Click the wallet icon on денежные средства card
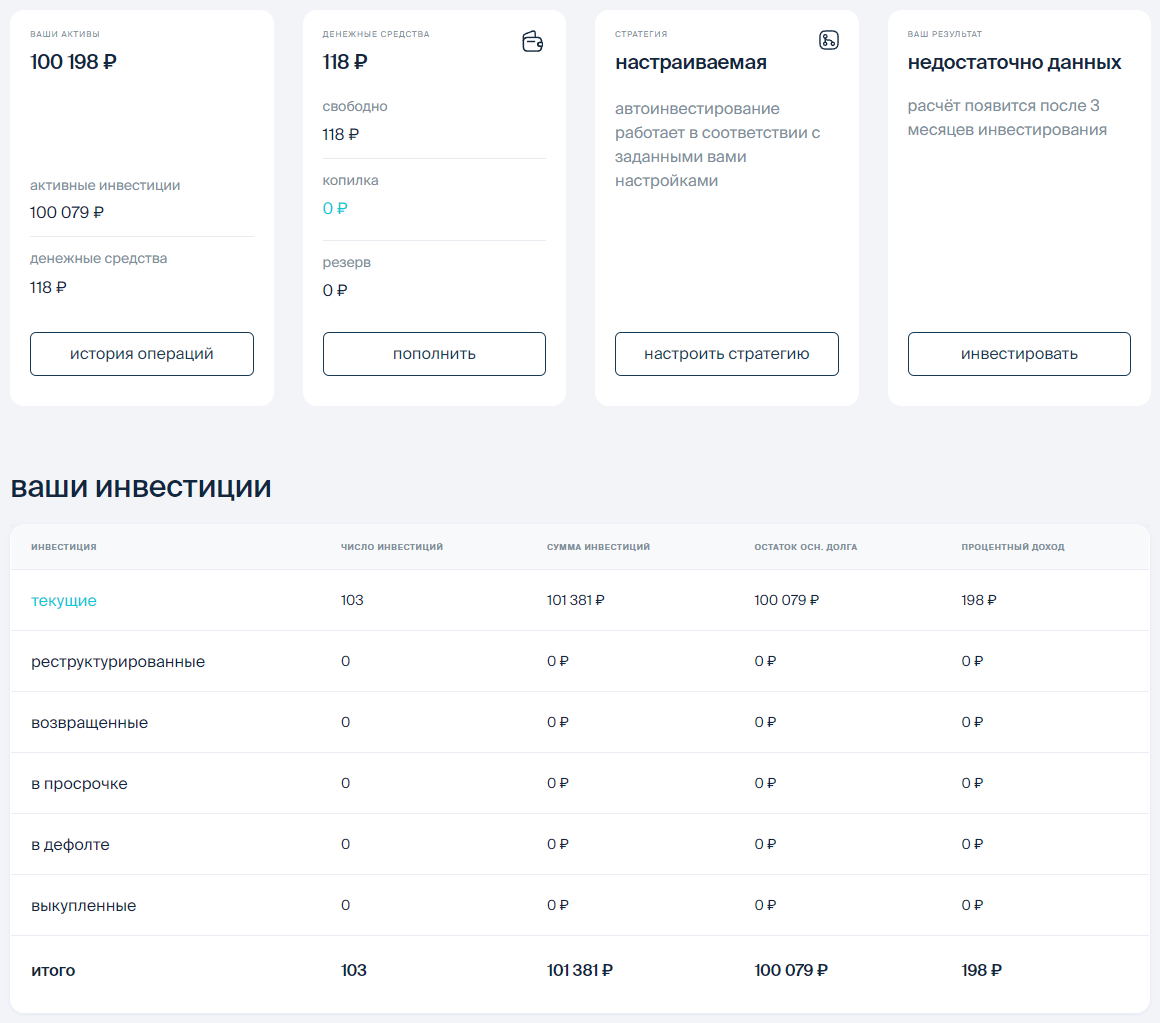The image size is (1160, 1023). pyautogui.click(x=532, y=43)
